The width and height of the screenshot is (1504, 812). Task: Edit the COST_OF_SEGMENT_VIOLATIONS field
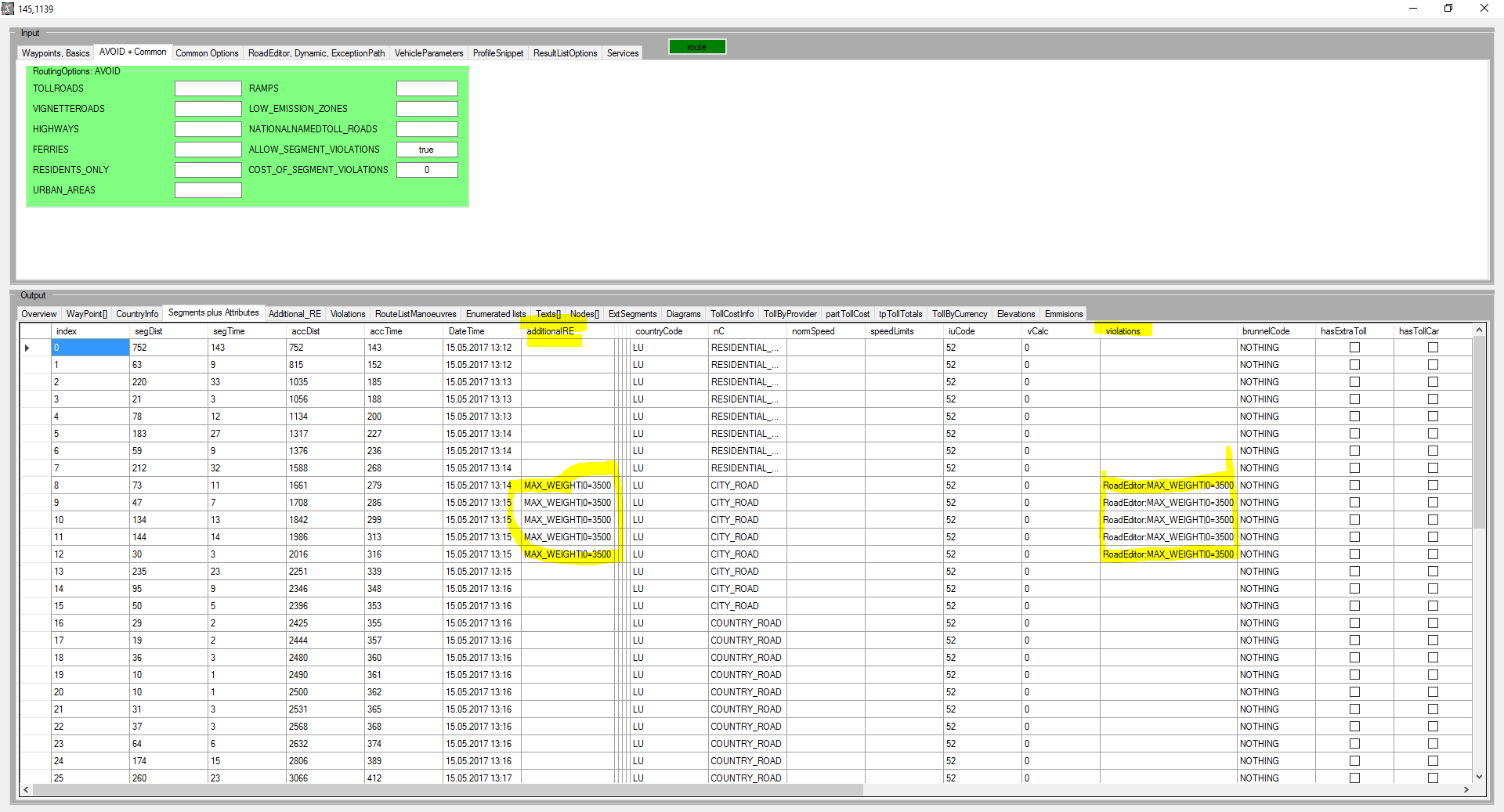(427, 170)
